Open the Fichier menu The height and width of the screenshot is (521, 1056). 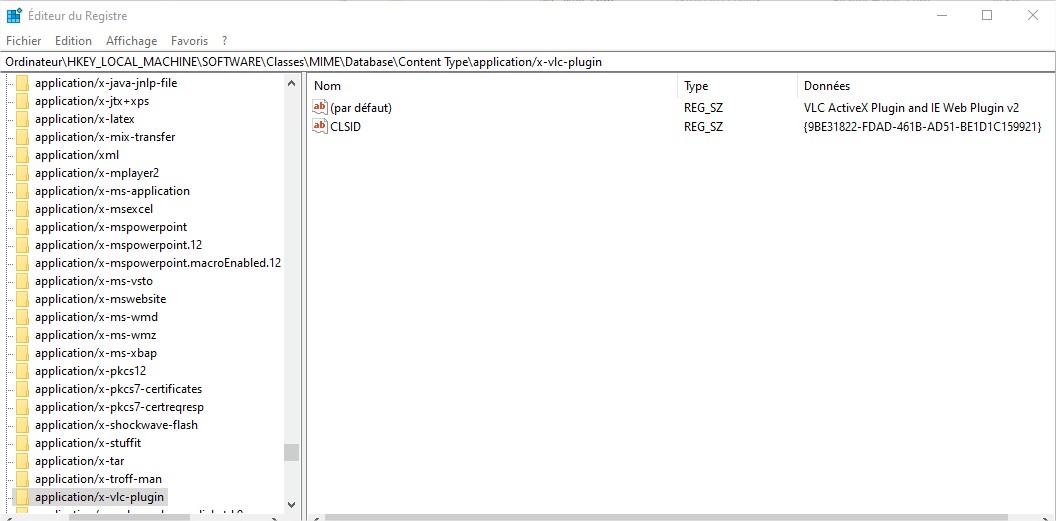24,41
